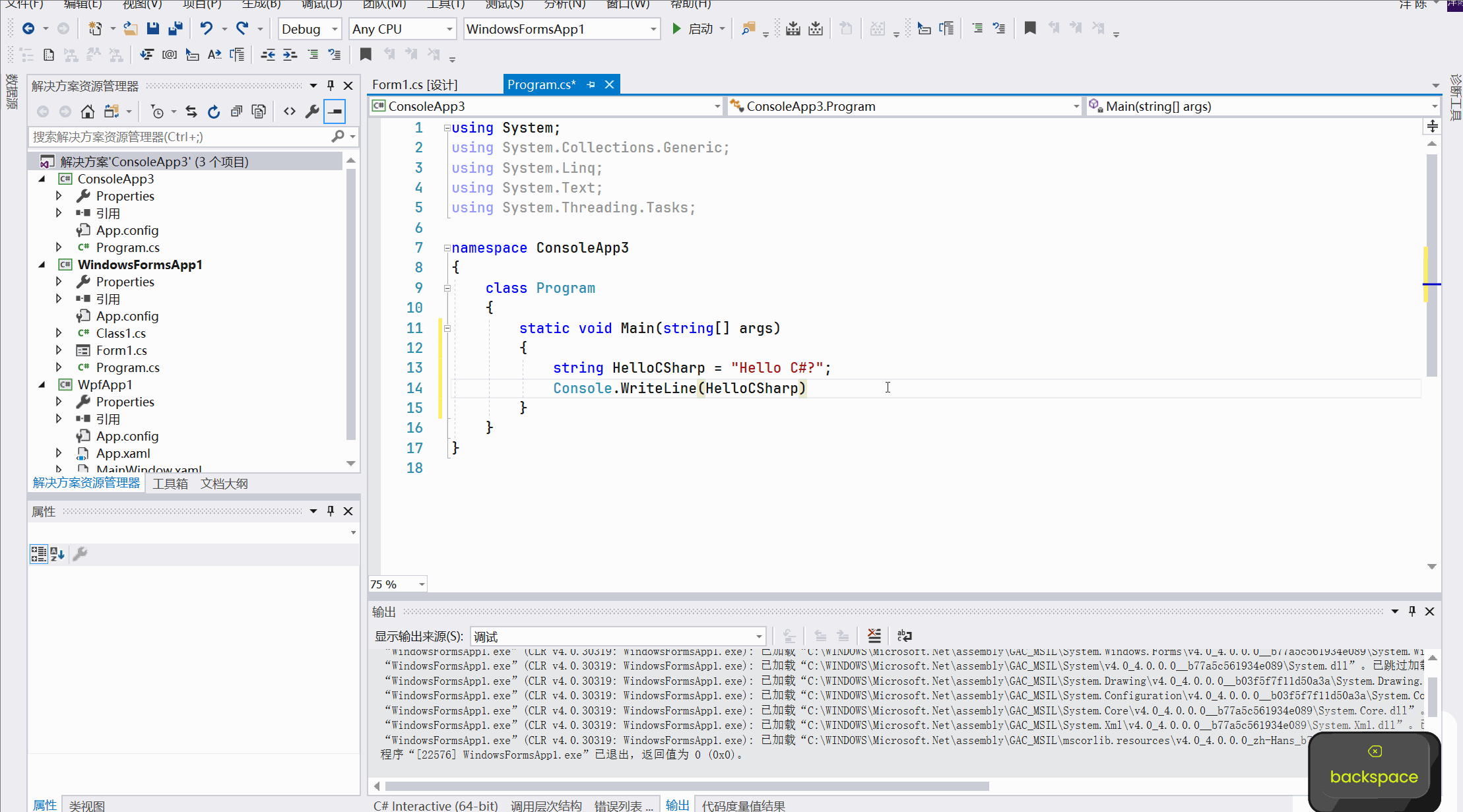Click the Undo arrow icon
This screenshot has height=812, width=1463.
207,28
